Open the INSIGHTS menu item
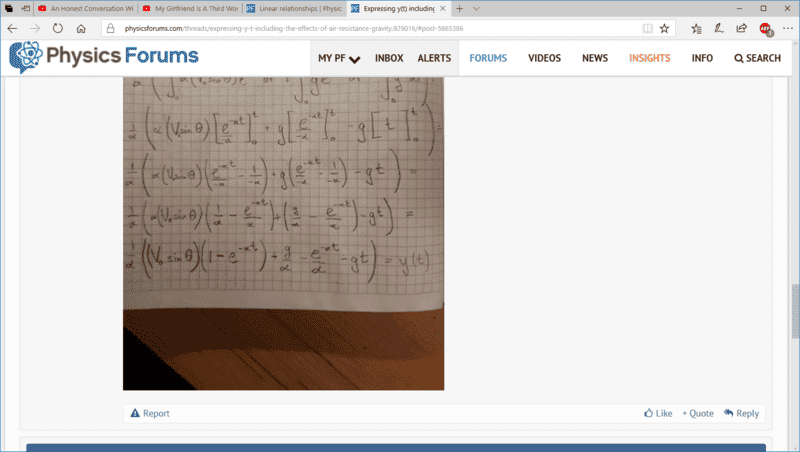This screenshot has height=452, width=800. click(649, 58)
